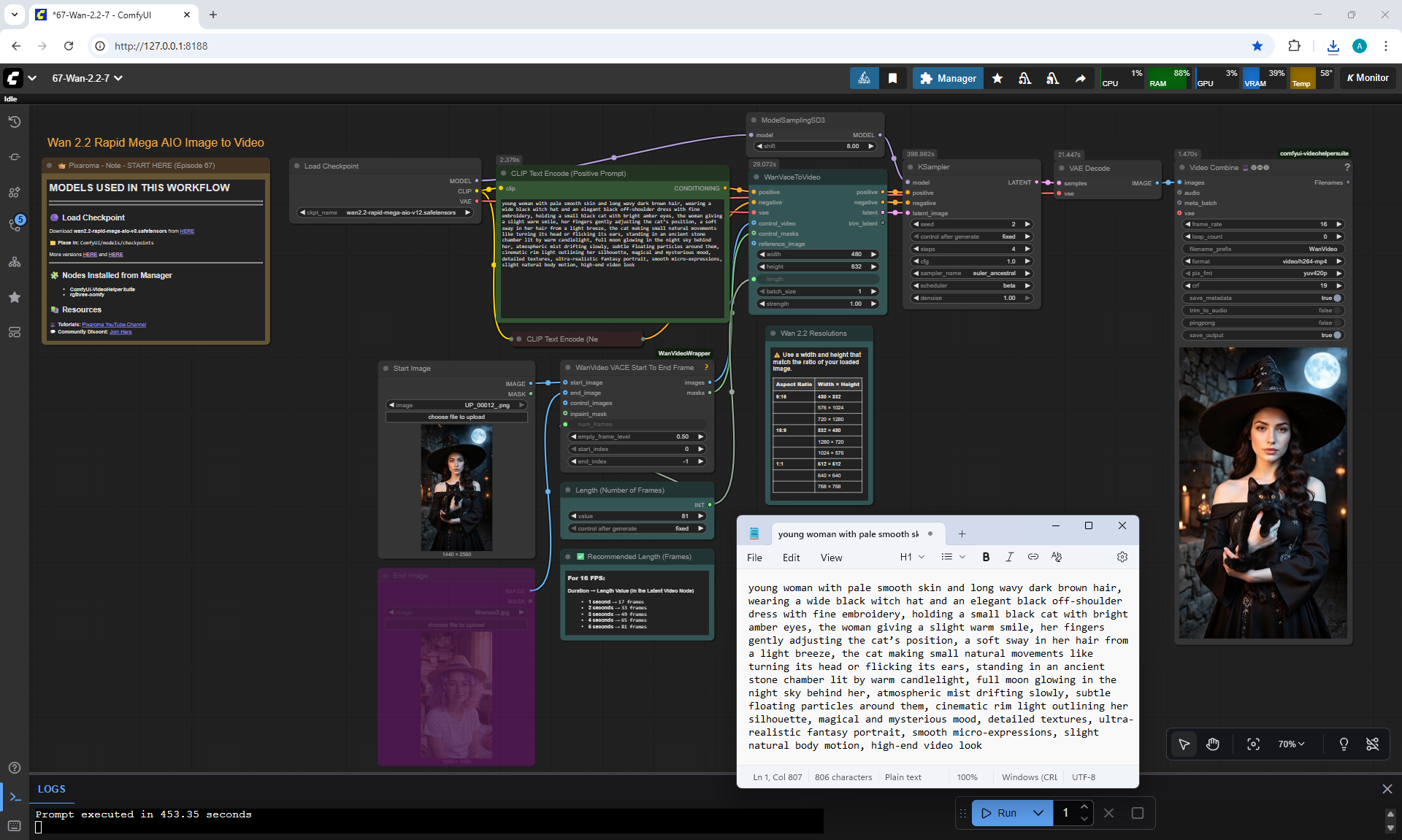Open the 70% zoom level dropdown
The width and height of the screenshot is (1402, 840).
point(1291,744)
